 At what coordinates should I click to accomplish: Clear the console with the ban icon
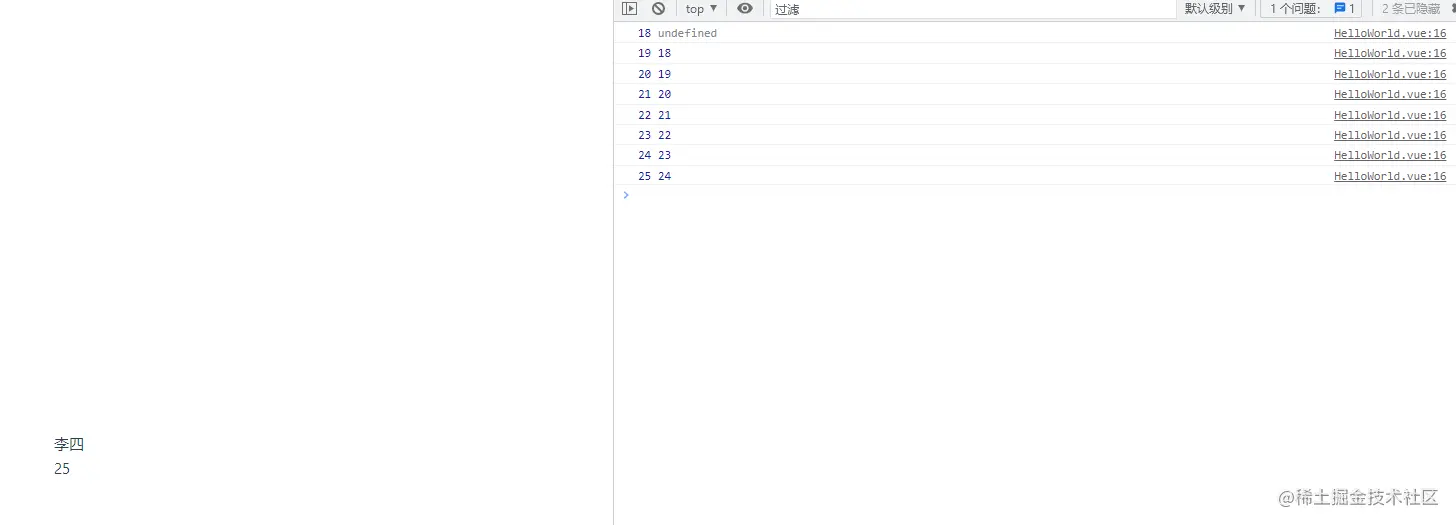[x=658, y=8]
